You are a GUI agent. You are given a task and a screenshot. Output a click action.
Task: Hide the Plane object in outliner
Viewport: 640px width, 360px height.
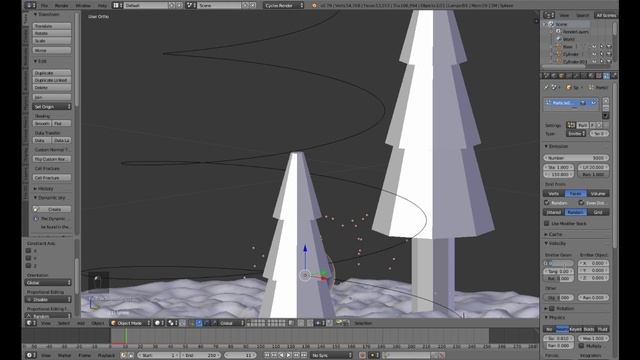click(594, 47)
